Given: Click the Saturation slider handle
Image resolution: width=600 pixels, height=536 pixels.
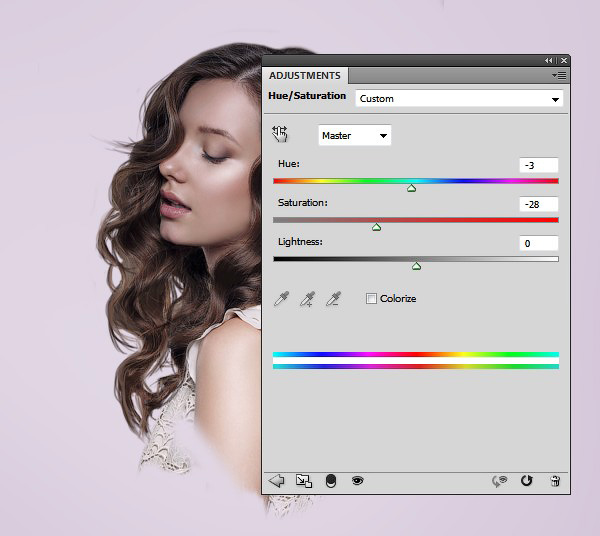Looking at the screenshot, I should tap(377, 227).
